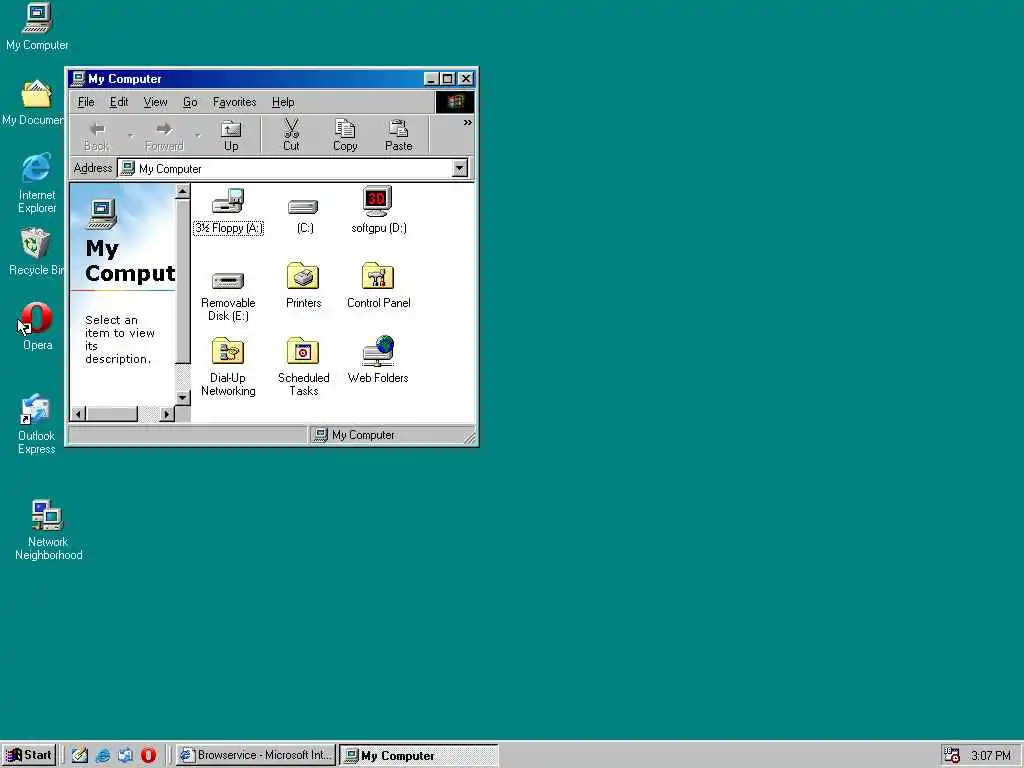Click the info pane horizontal scrollbar thumb
This screenshot has width=1024, height=768.
(112, 414)
